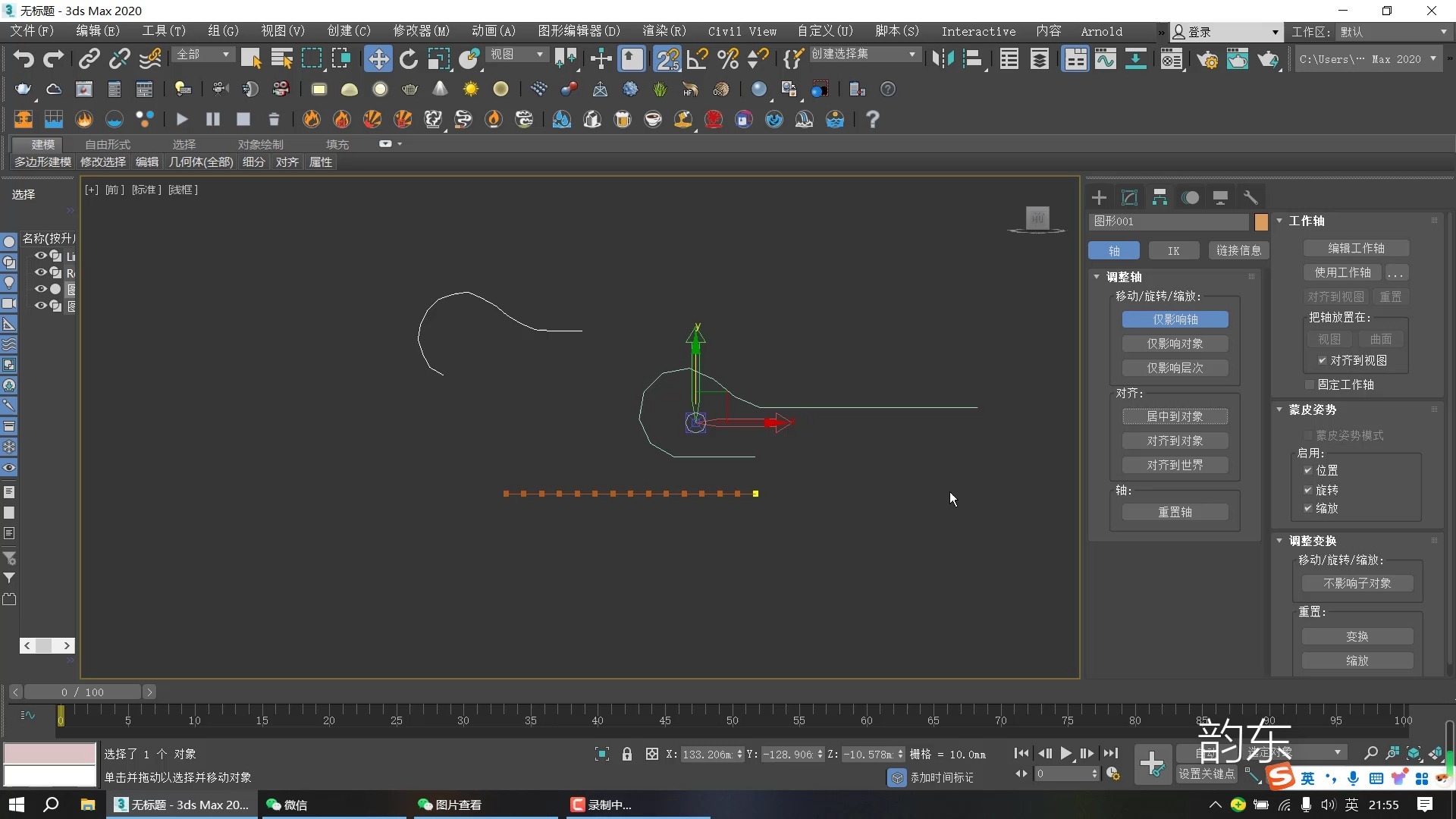This screenshot has width=1456, height=819.
Task: Click the Undo arrow icon
Action: 24,59
